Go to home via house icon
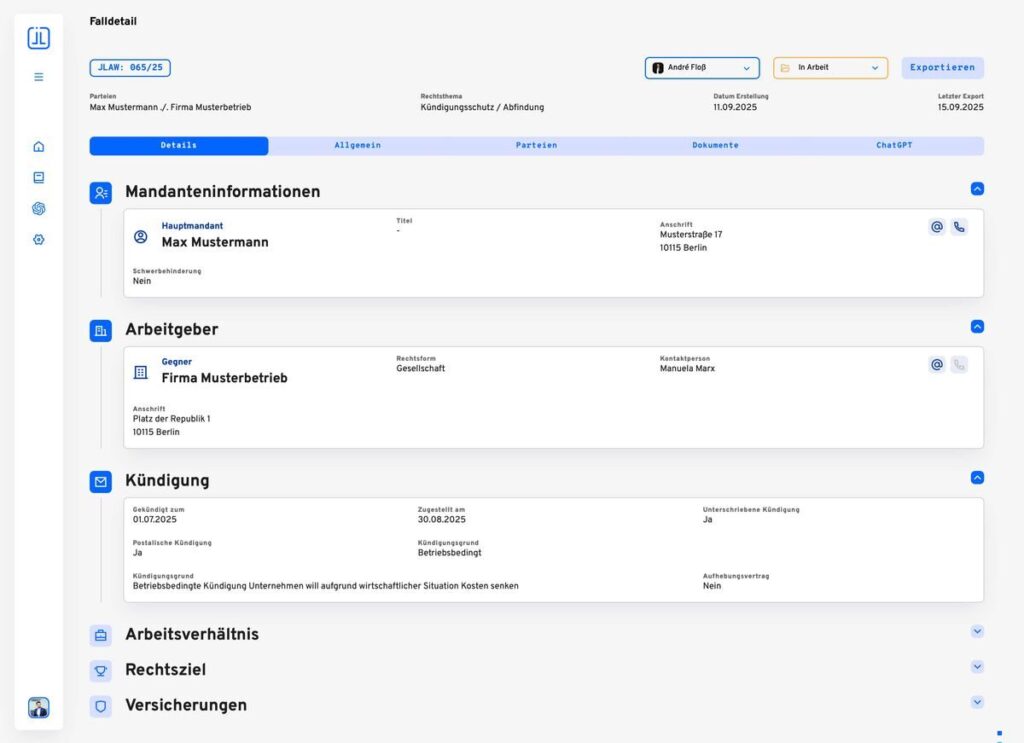The height and width of the screenshot is (743, 1024). (39, 146)
